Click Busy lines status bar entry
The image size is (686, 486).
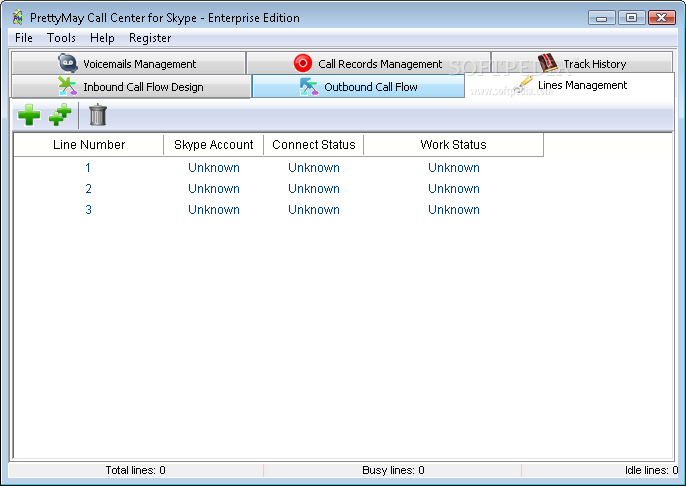(393, 470)
